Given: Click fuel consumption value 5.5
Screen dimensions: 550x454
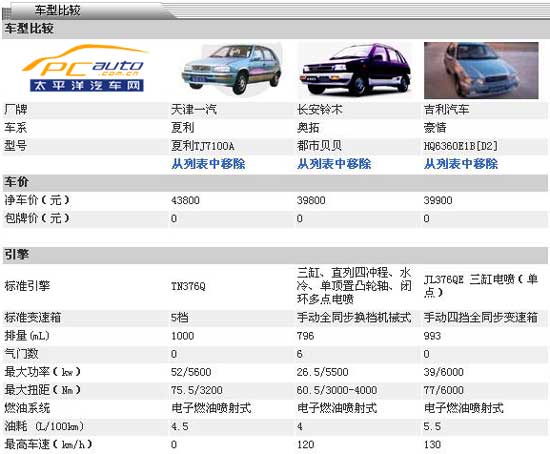Looking at the screenshot, I should [x=432, y=427].
